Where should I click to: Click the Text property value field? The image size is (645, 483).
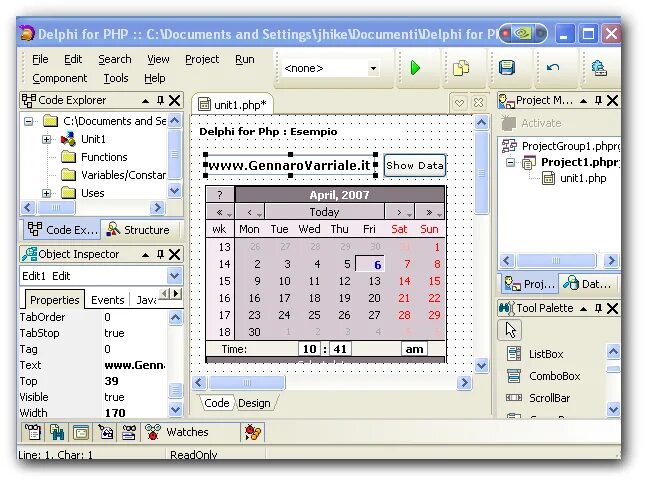[x=134, y=365]
